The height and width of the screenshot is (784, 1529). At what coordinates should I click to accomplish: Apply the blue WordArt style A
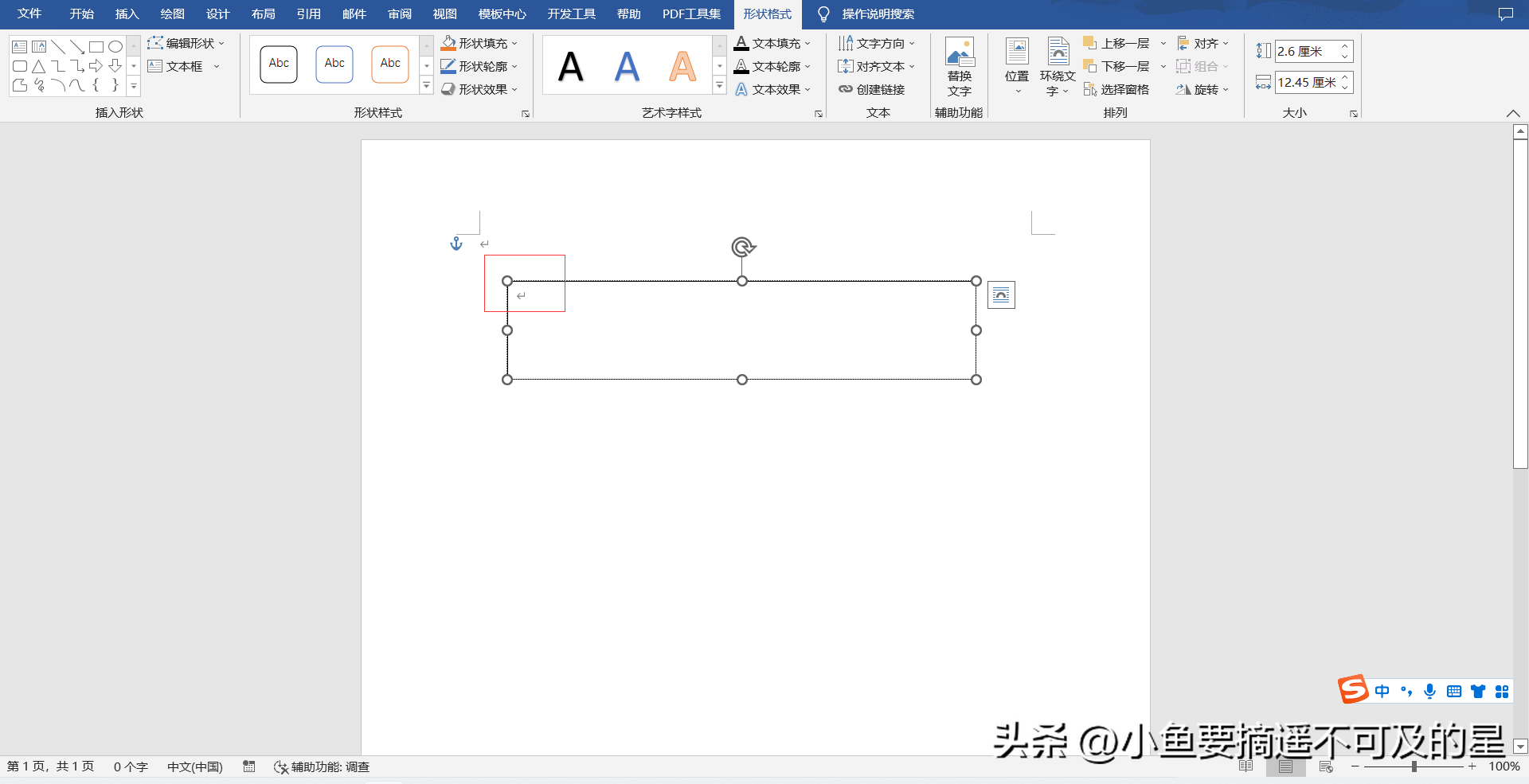pos(627,66)
